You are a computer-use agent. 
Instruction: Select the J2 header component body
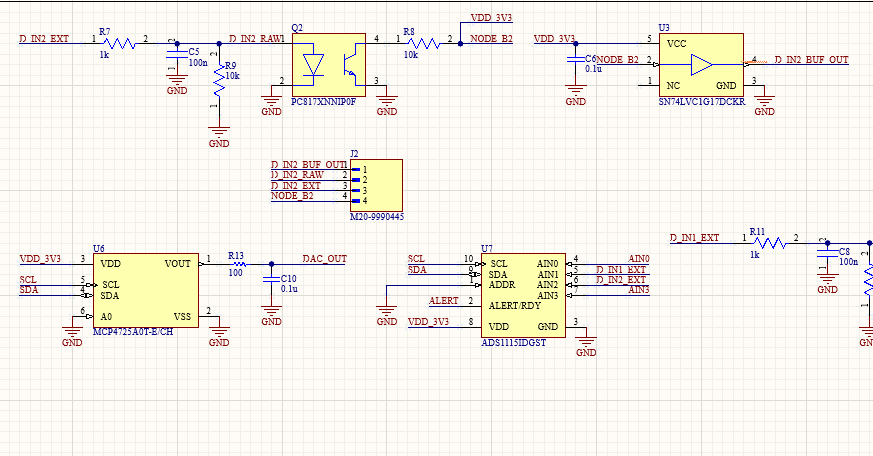coord(376,185)
